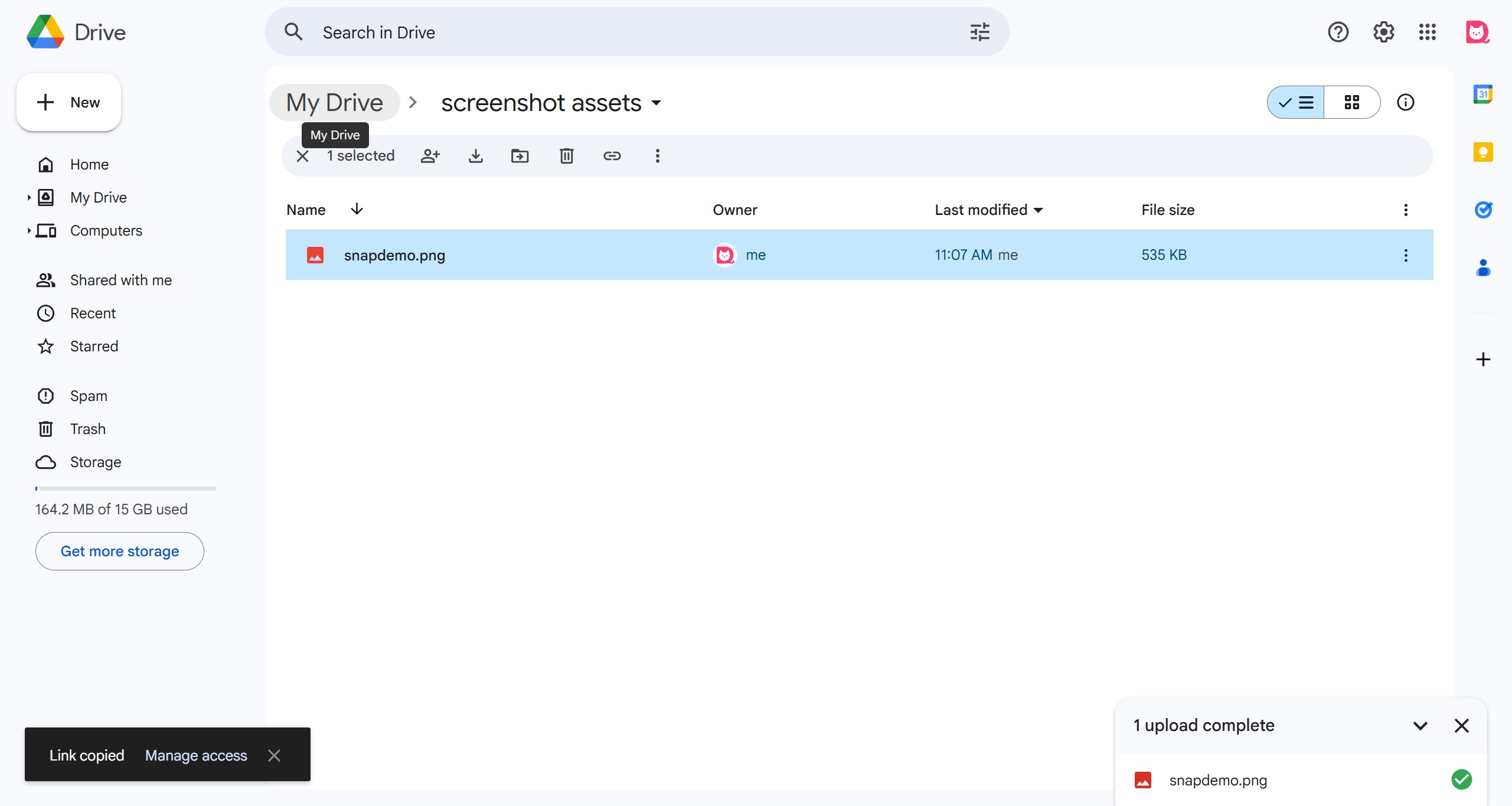Reverse sort direction arrow by Name
Viewport: 1512px width, 806px height.
[x=357, y=209]
